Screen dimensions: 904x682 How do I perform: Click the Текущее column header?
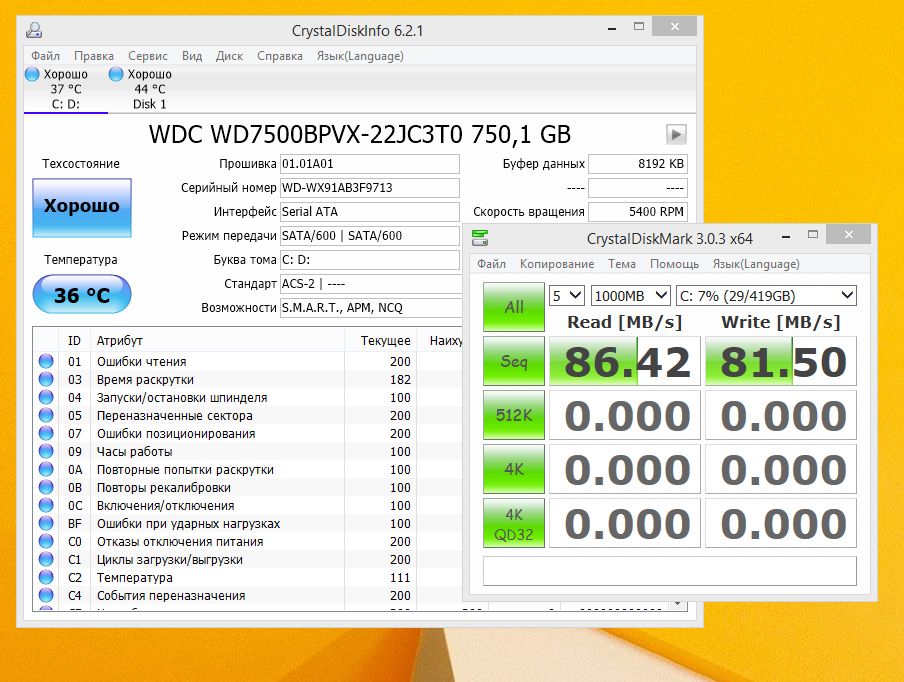click(x=380, y=341)
